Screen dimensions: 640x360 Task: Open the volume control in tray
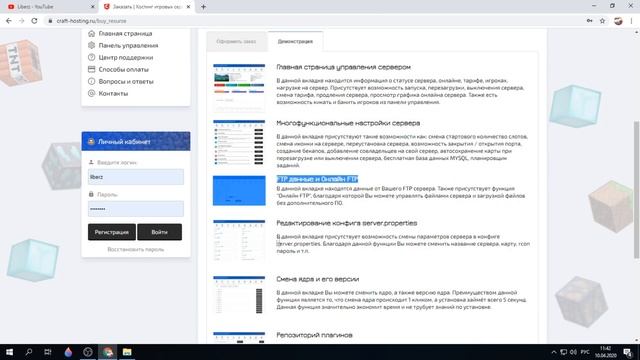click(x=573, y=352)
